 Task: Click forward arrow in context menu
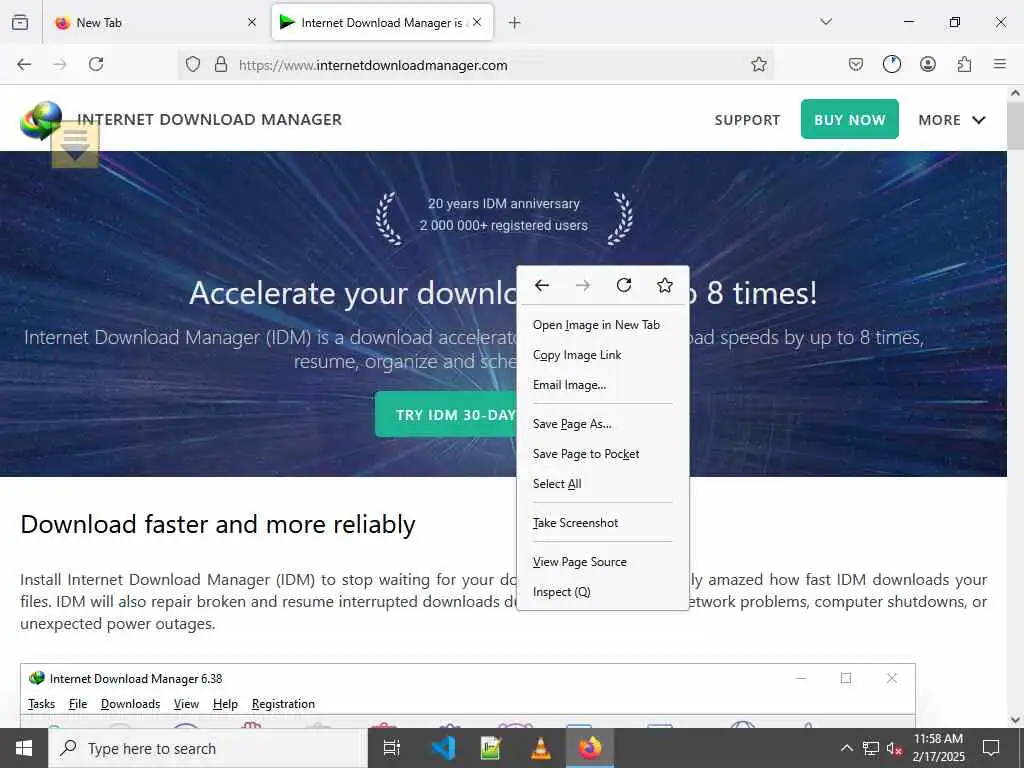point(583,285)
